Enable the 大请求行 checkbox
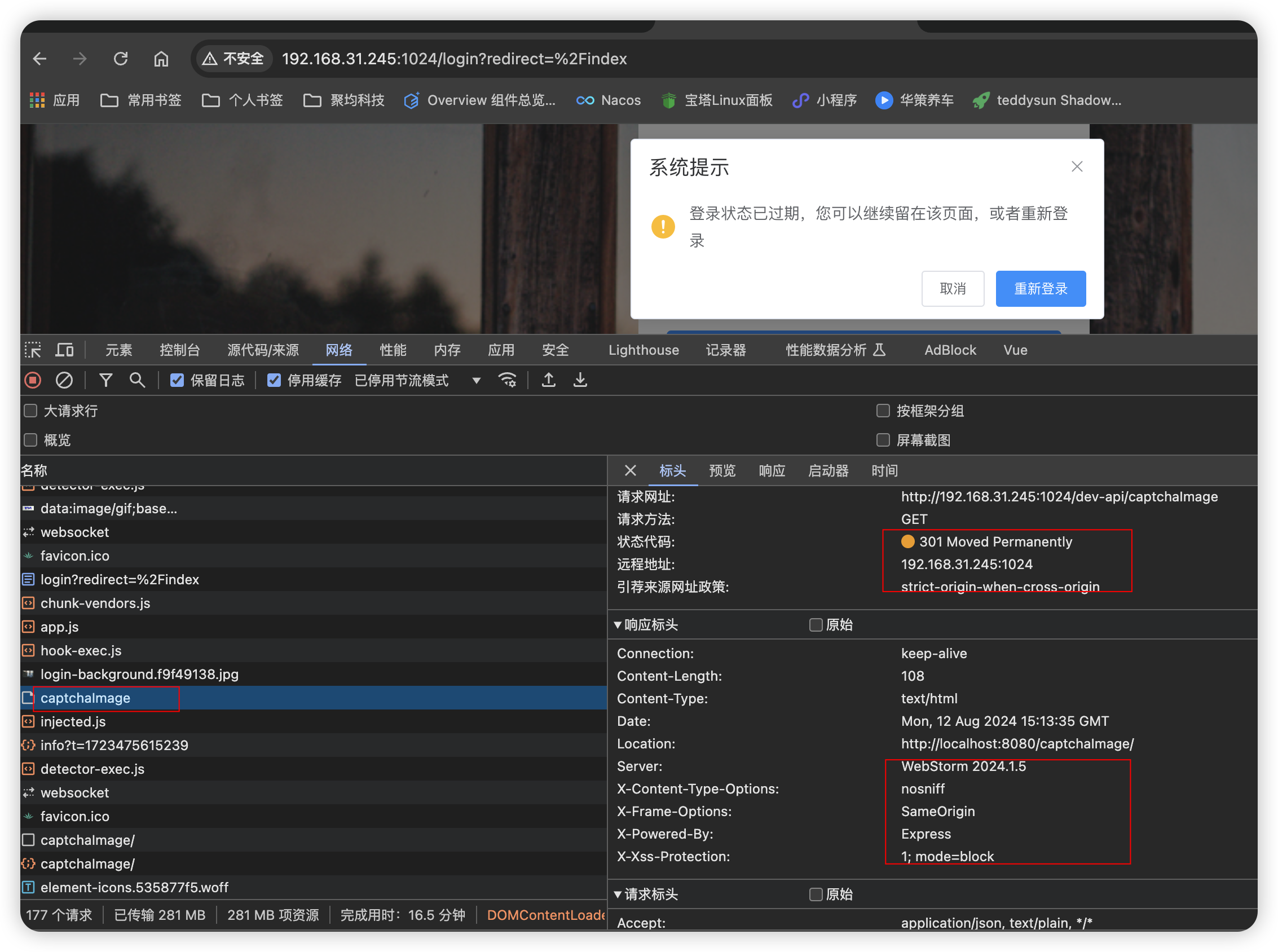Image resolution: width=1278 pixels, height=952 pixels. [30, 411]
